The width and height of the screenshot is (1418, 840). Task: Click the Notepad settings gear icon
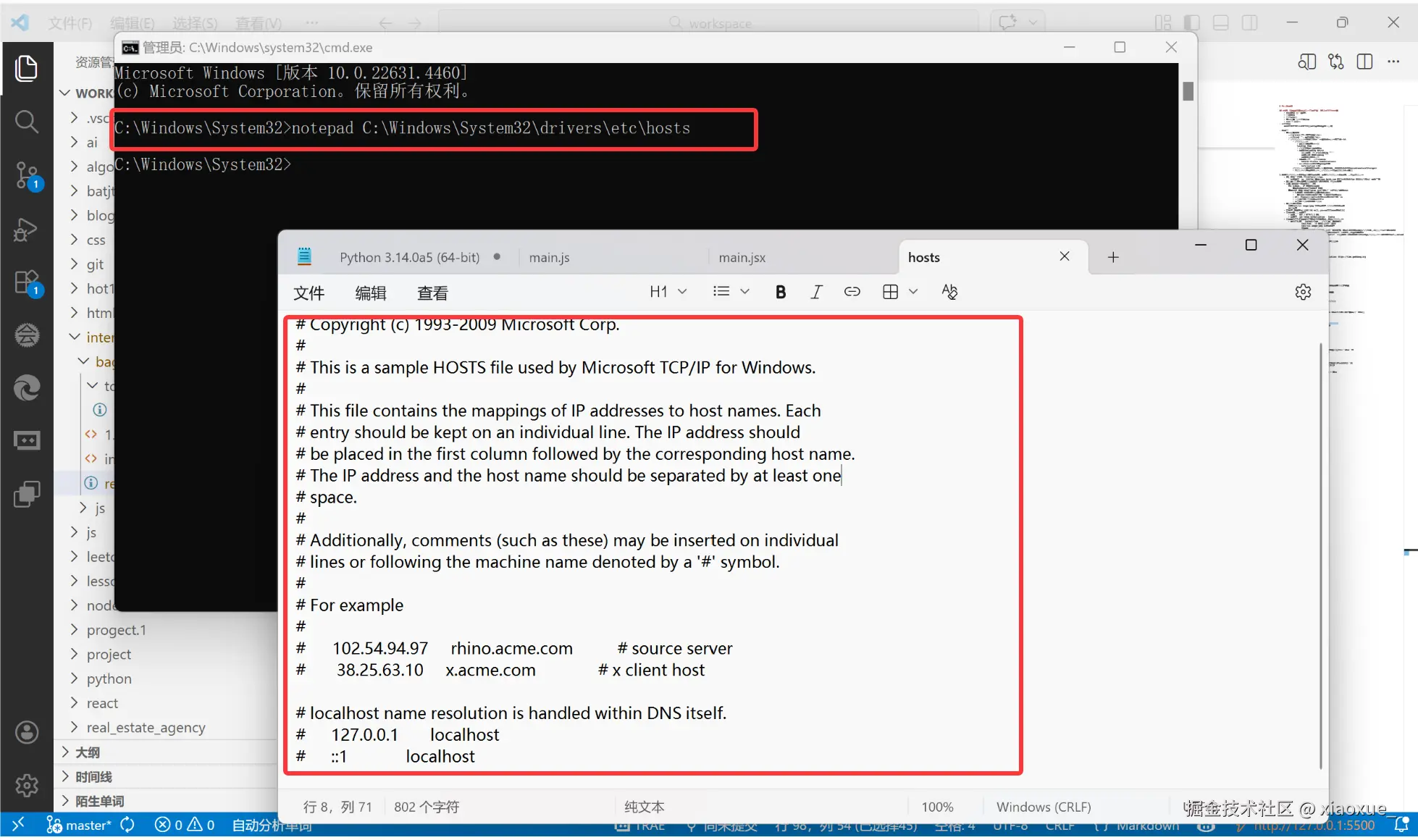point(1303,292)
